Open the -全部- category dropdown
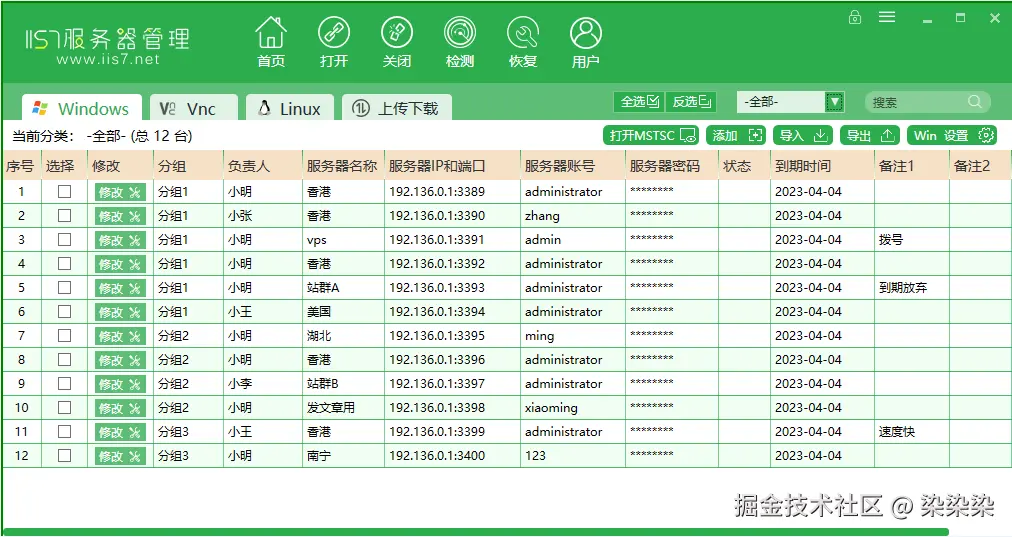Screen dimensions: 1012x537 click(790, 101)
